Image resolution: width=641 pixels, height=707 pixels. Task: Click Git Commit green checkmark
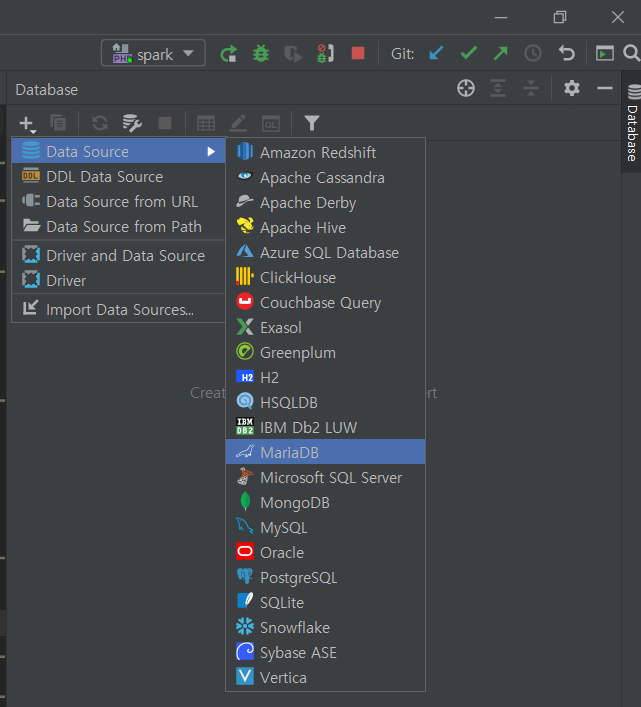click(x=469, y=53)
